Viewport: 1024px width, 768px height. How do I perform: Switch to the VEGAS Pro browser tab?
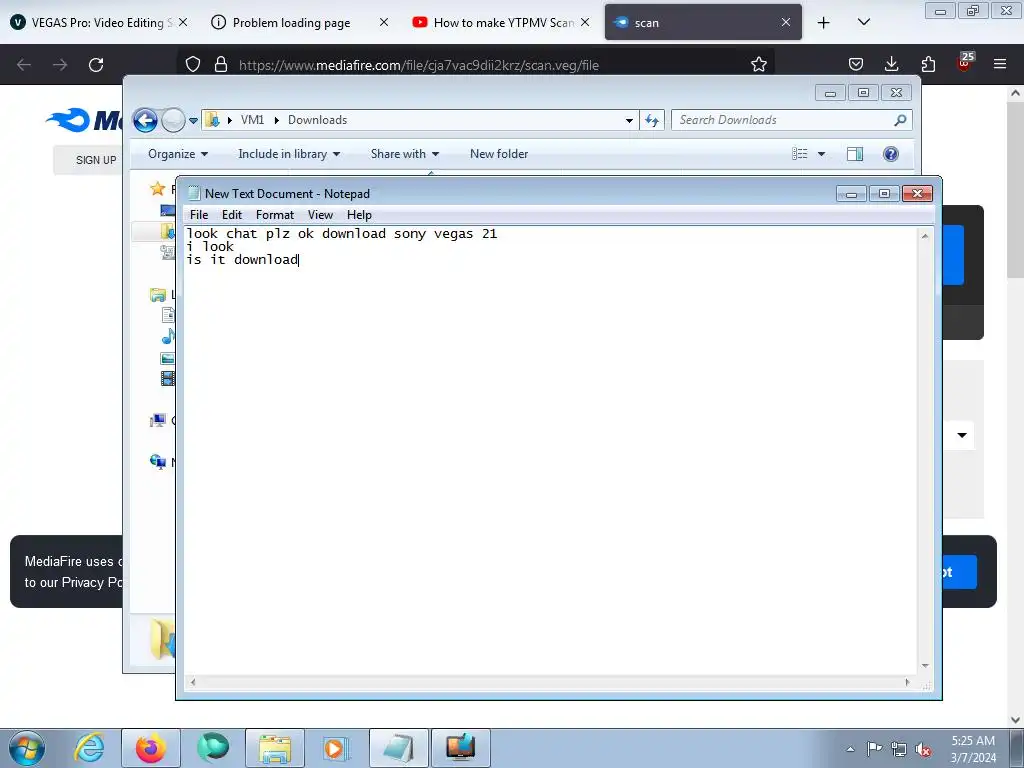100,22
